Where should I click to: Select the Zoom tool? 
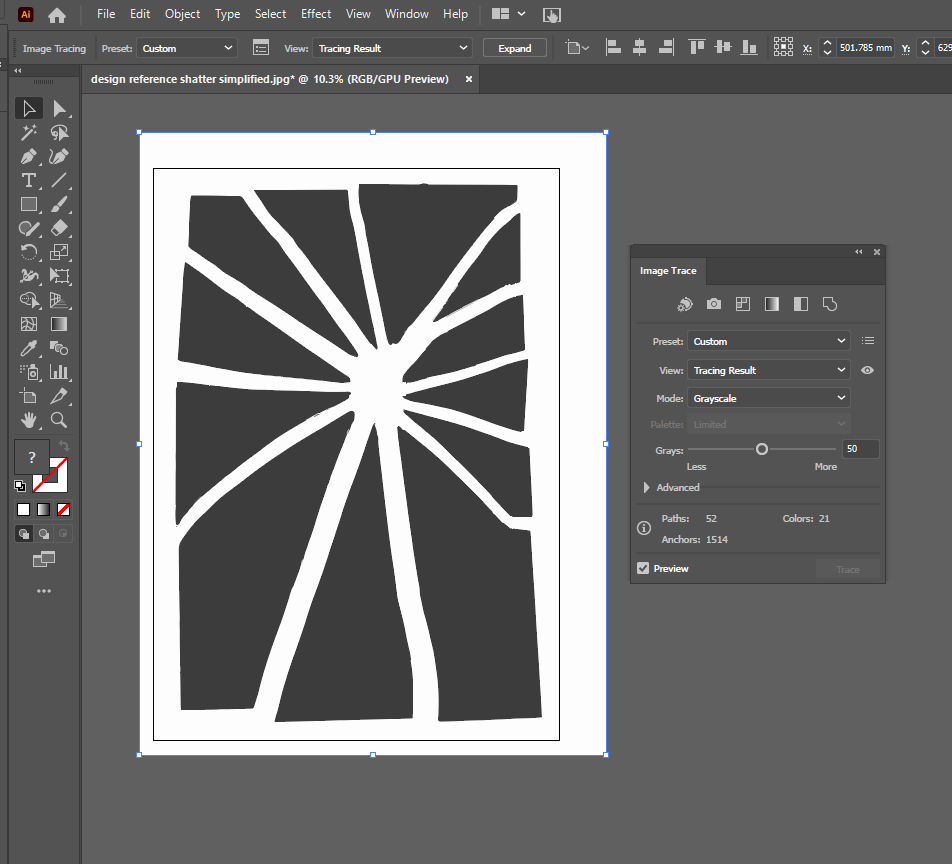tap(59, 420)
